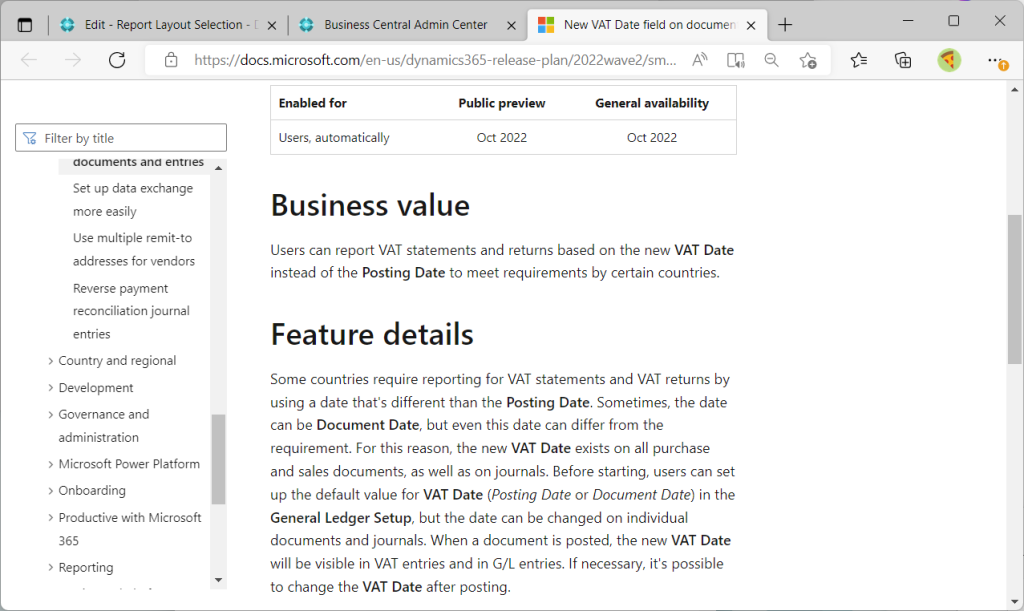1024x611 pixels.
Task: Click sidebar scroll down arrow
Action: (219, 580)
